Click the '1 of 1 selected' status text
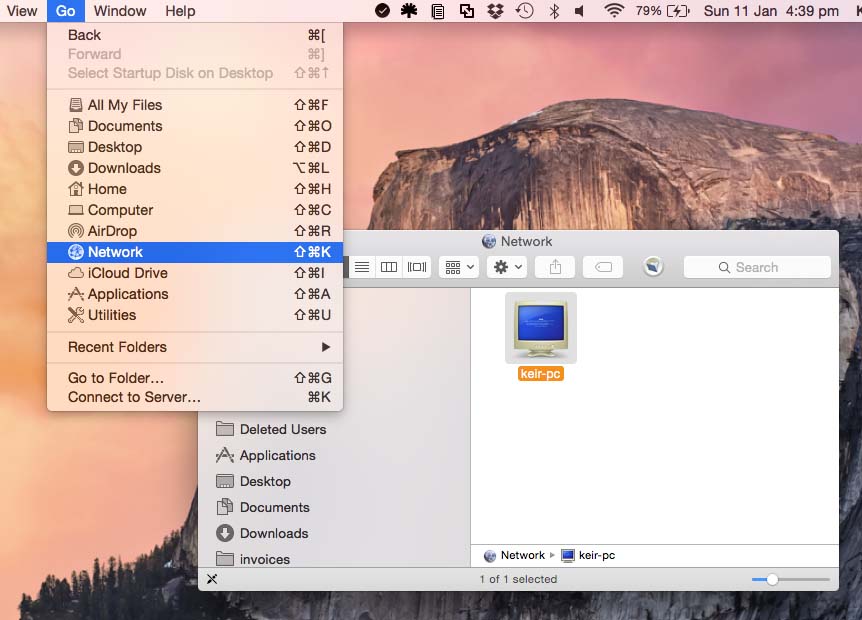This screenshot has height=620, width=862. [x=518, y=579]
